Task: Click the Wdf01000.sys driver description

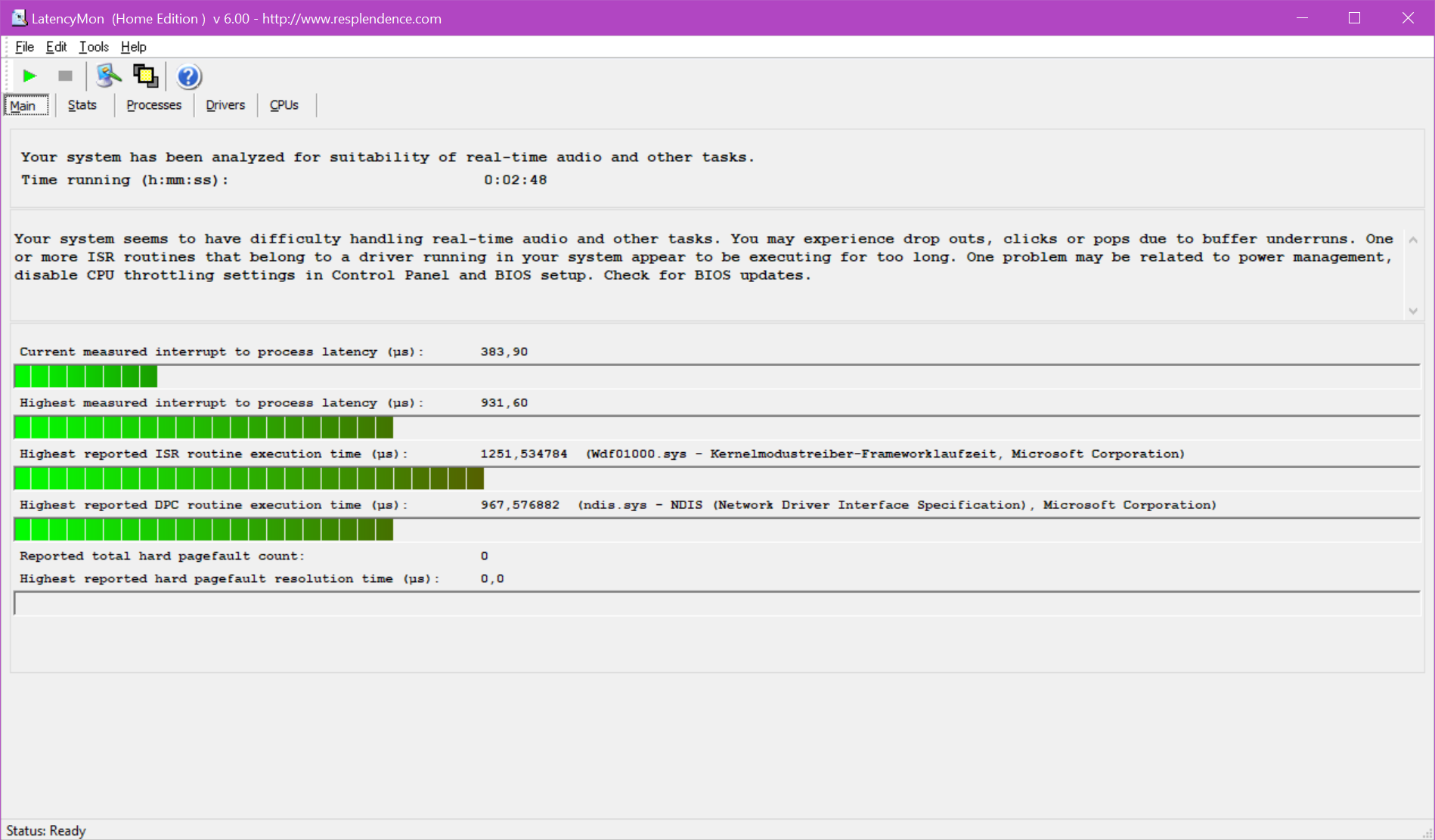Action: (885, 454)
